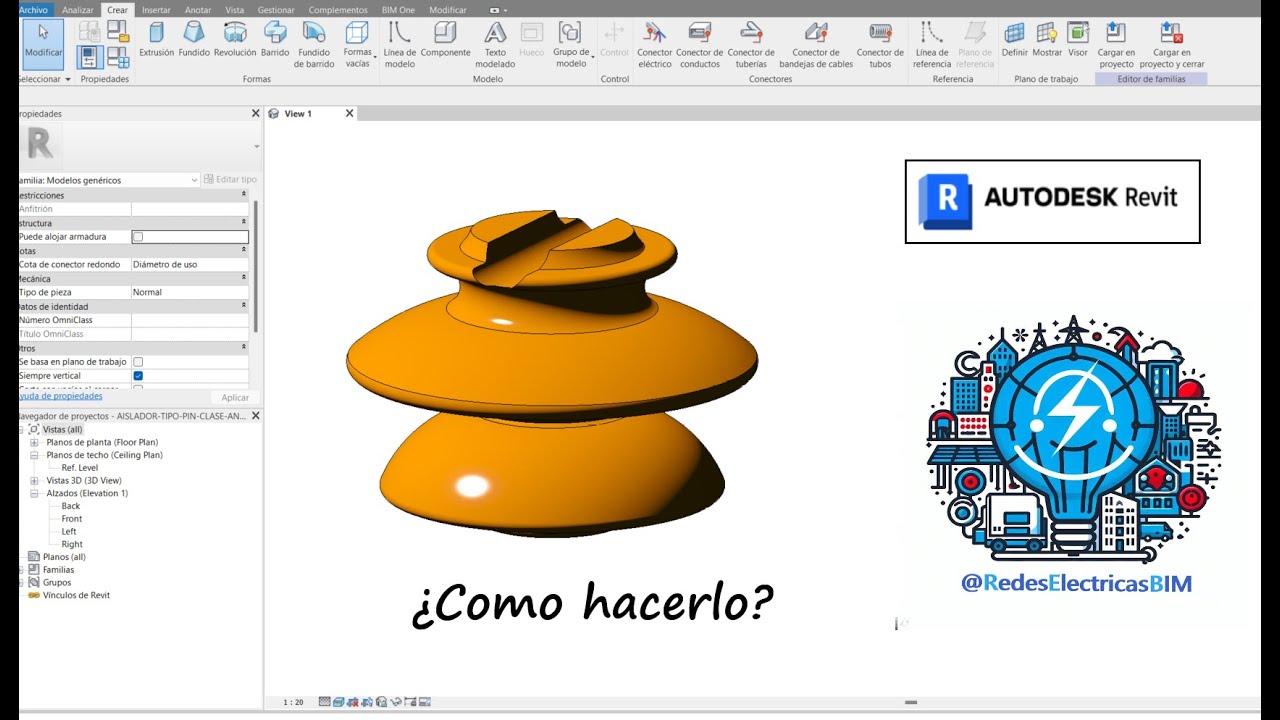Click the properties panel vertical scrollbar
The height and width of the screenshot is (720, 1280).
pyautogui.click(x=255, y=267)
